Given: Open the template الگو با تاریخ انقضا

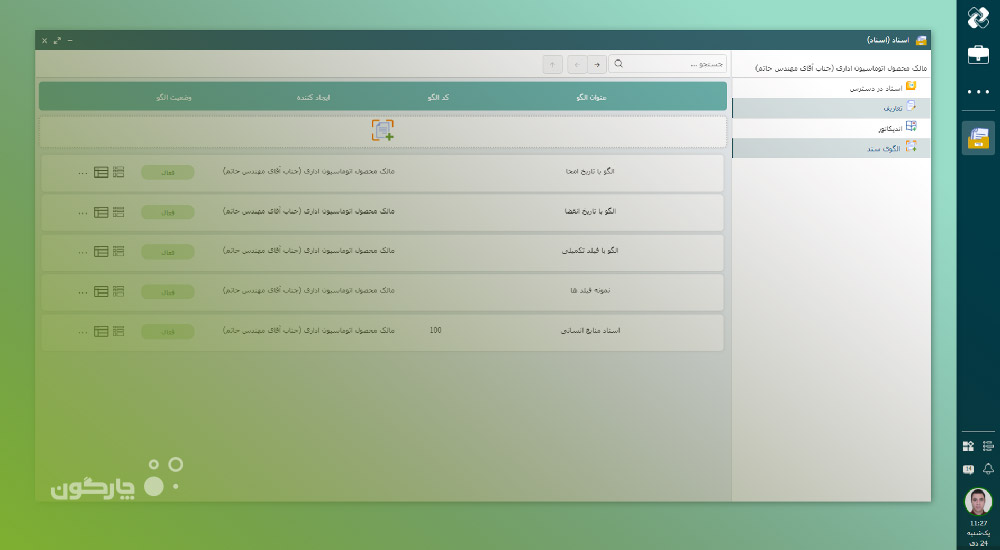Looking at the screenshot, I should click(590, 211).
